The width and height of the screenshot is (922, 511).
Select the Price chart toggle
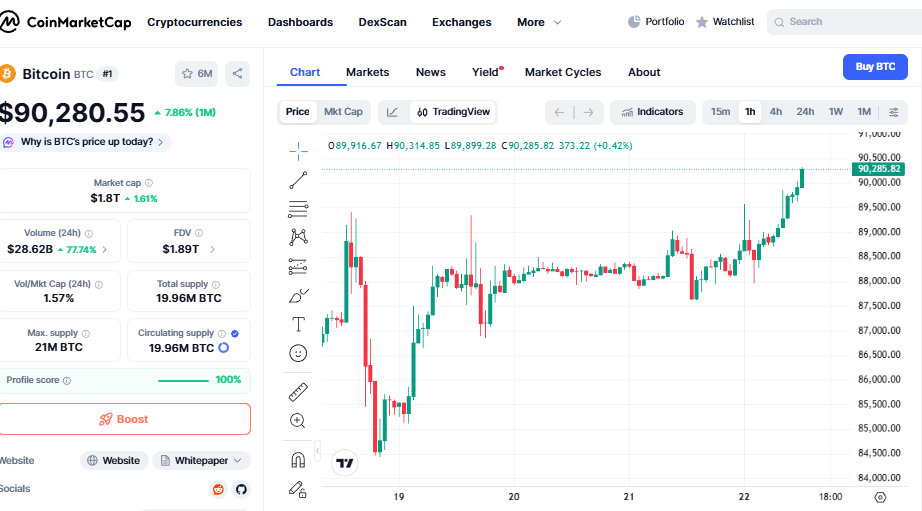click(x=298, y=112)
